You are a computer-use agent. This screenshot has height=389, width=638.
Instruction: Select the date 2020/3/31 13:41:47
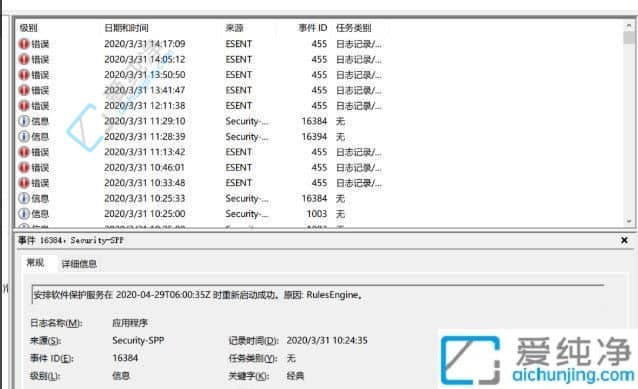tap(144, 90)
